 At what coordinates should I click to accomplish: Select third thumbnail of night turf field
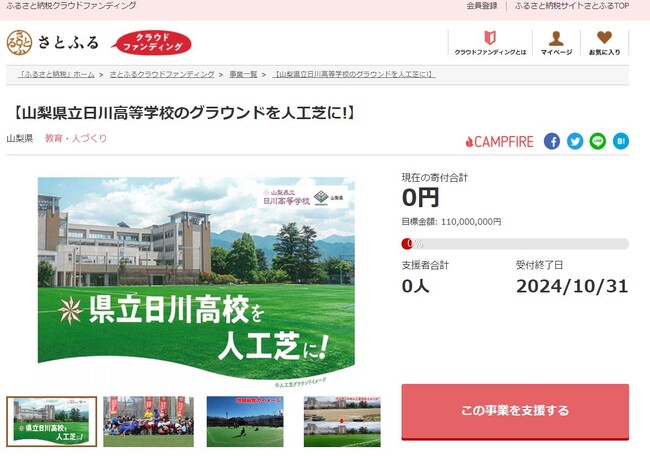coord(245,422)
